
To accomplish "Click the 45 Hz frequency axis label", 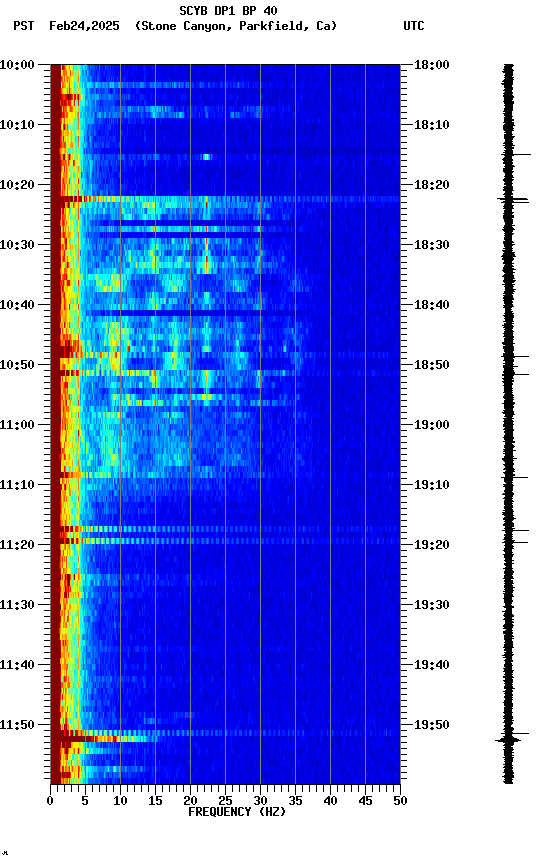I will pyautogui.click(x=365, y=801).
